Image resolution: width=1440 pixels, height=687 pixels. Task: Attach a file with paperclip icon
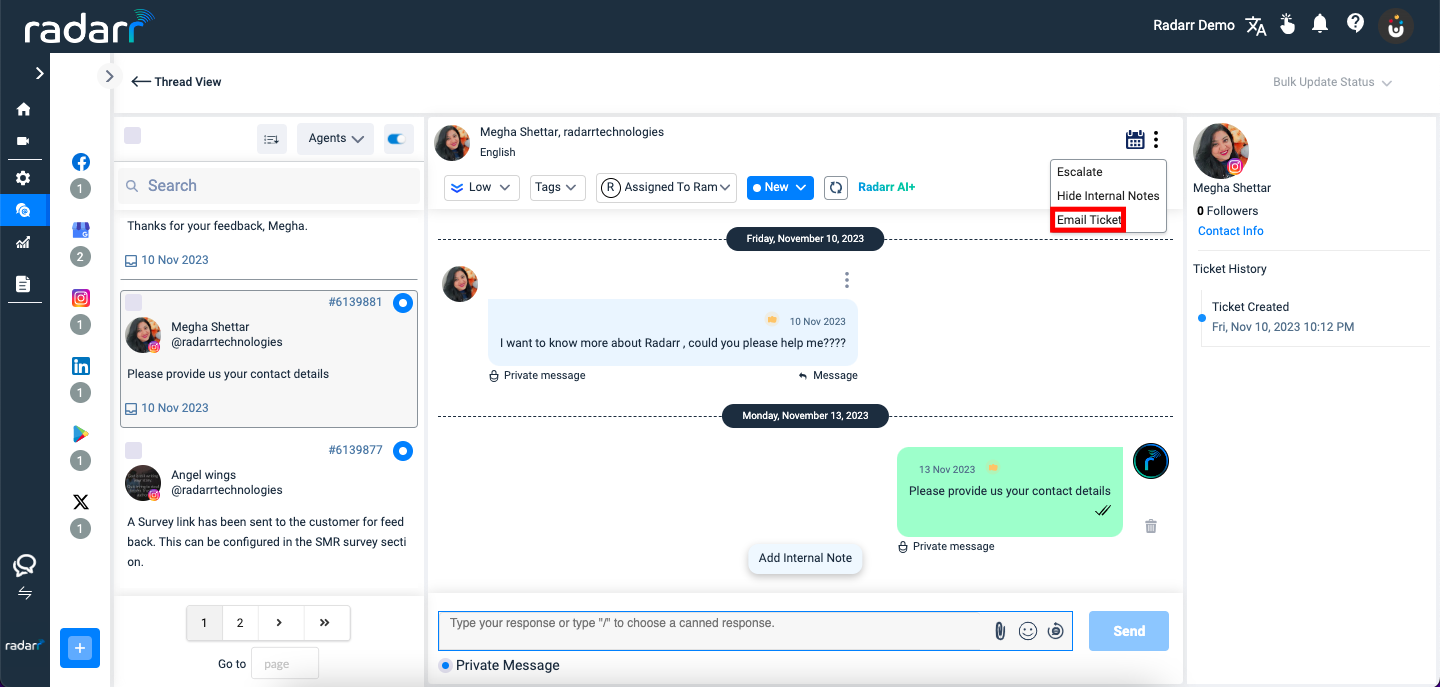point(998,631)
